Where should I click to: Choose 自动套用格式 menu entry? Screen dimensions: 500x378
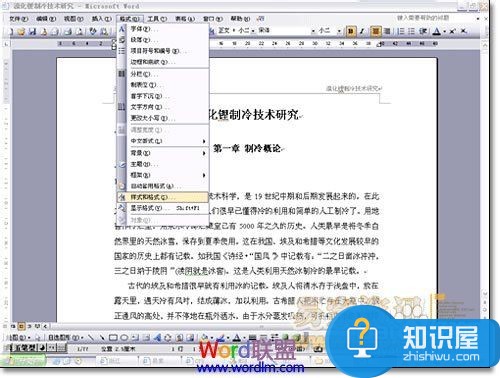(x=163, y=186)
